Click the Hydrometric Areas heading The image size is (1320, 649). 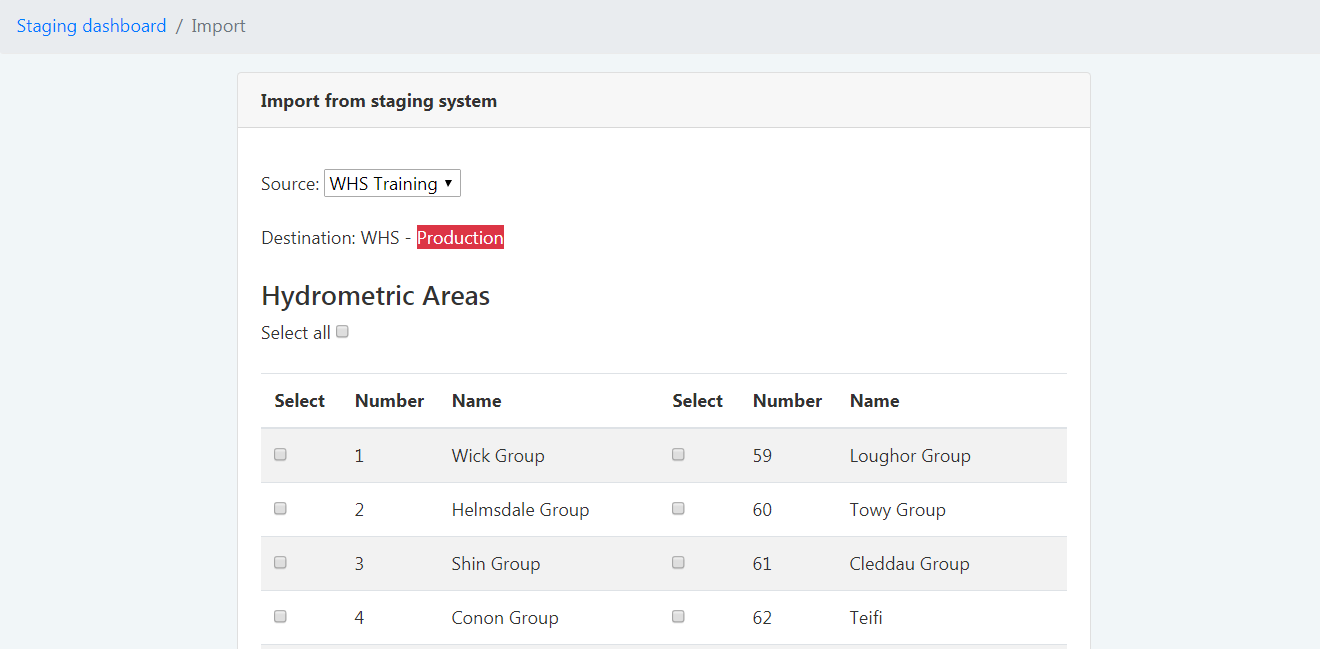coord(375,296)
